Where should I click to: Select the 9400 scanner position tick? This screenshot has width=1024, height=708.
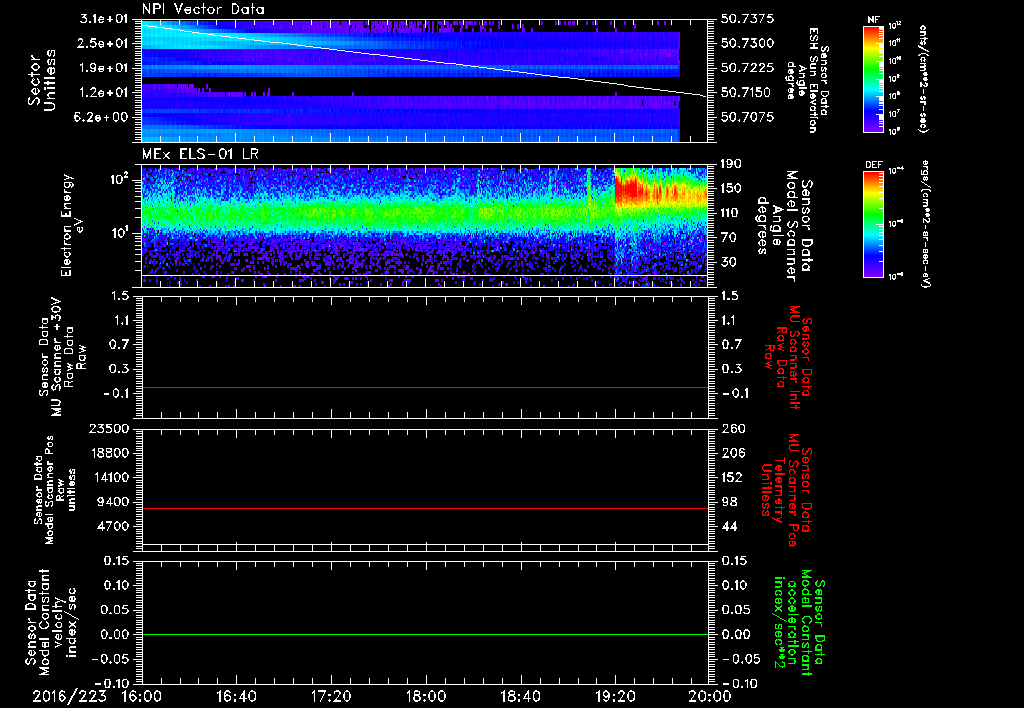pos(115,502)
